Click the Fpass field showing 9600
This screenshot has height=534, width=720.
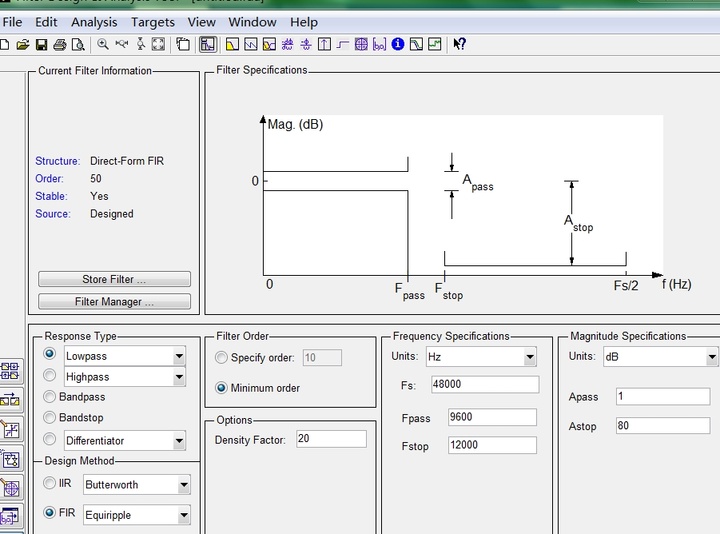tap(492, 417)
